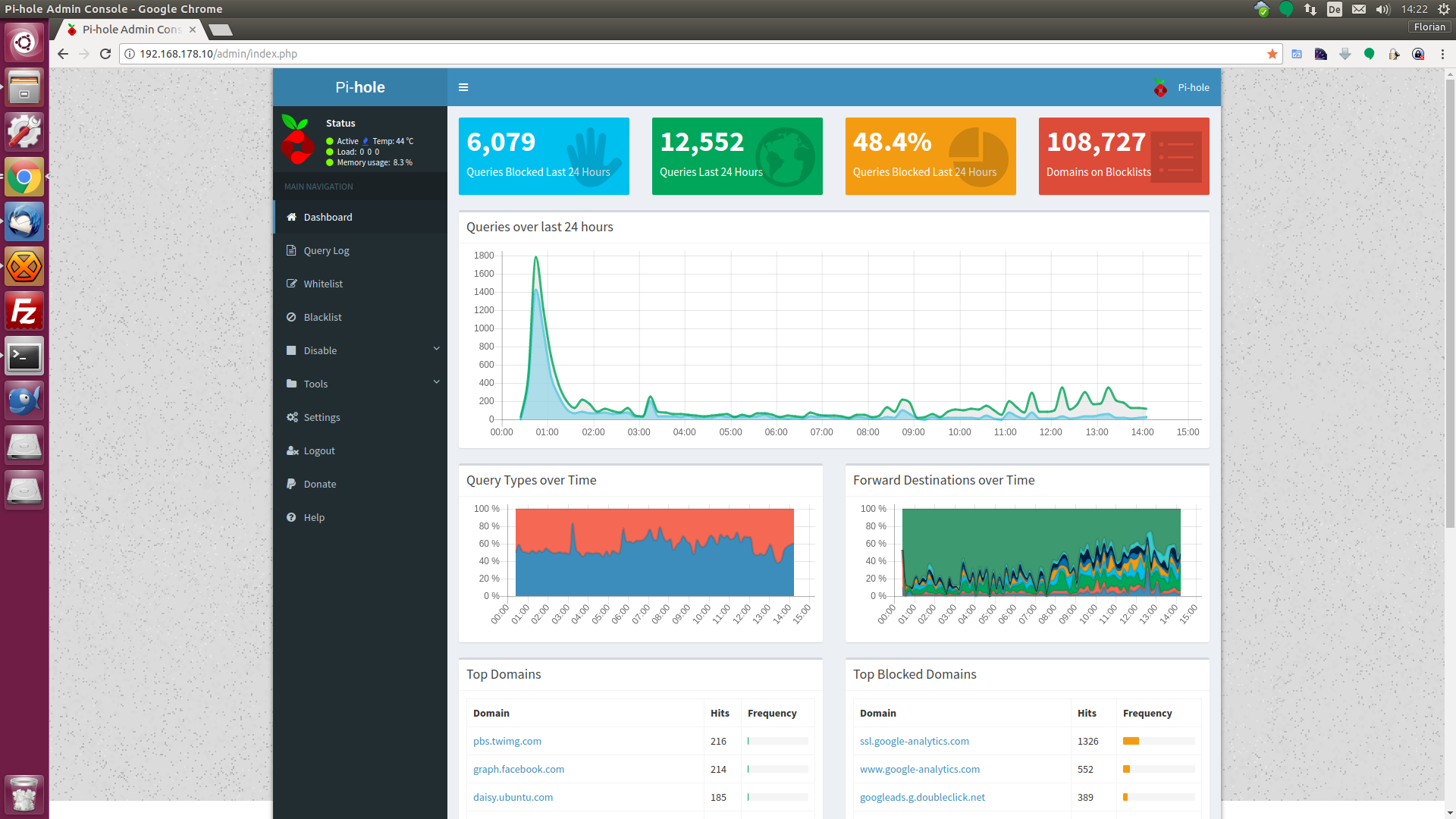
Task: Click the volume icon in system tray
Action: [1383, 9]
